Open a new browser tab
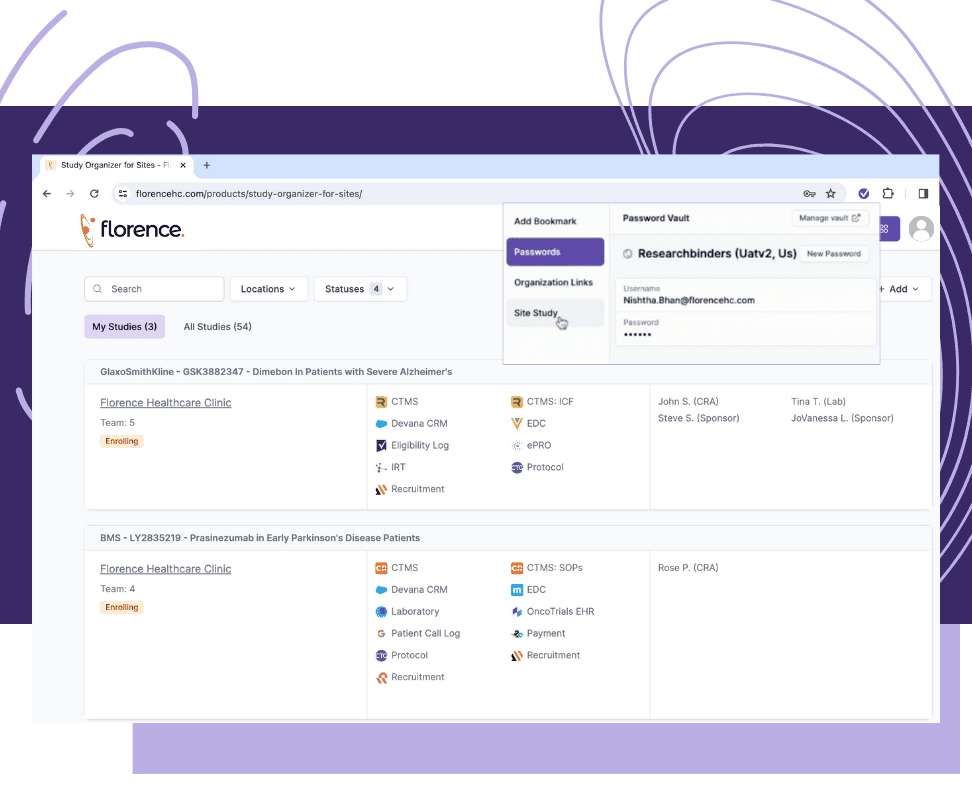Screen dimensions: 972x804 207,165
